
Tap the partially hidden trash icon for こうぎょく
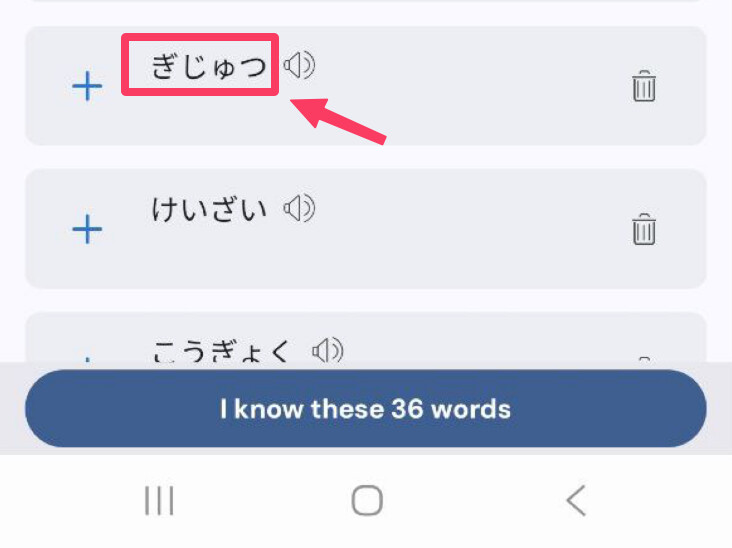[644, 359]
